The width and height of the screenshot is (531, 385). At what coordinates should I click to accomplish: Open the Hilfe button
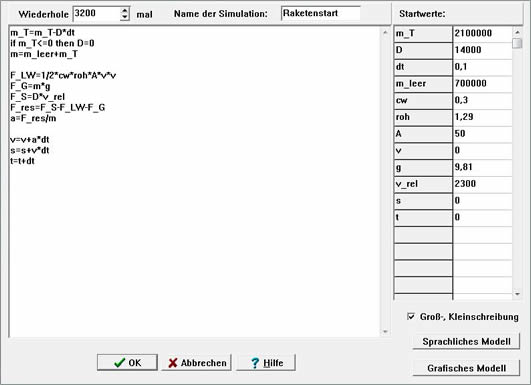click(x=266, y=362)
